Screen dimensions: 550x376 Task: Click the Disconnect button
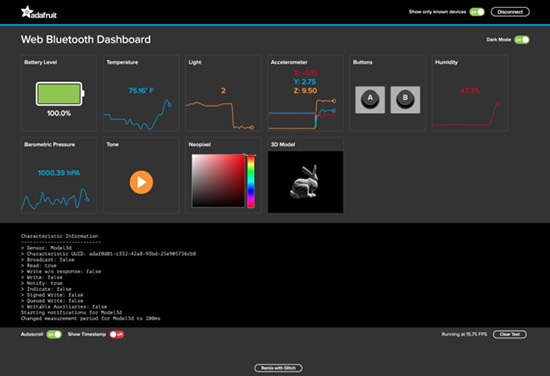[510, 12]
